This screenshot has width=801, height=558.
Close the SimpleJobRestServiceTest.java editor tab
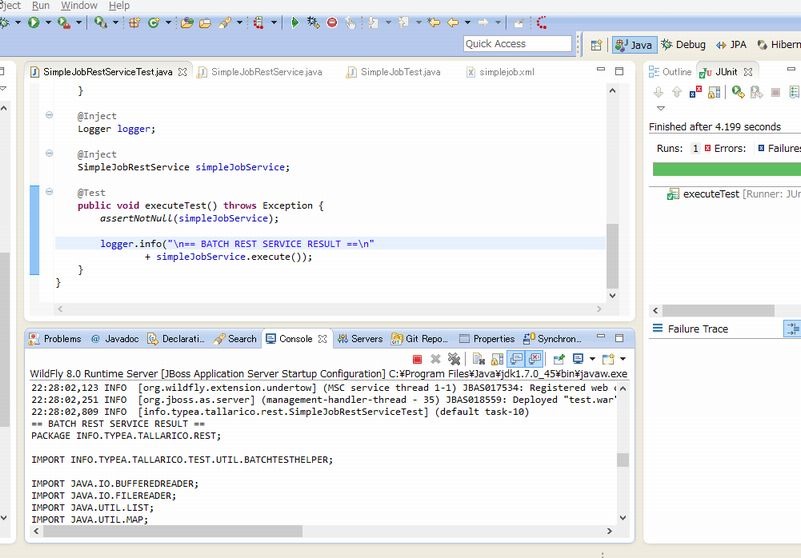pos(183,72)
